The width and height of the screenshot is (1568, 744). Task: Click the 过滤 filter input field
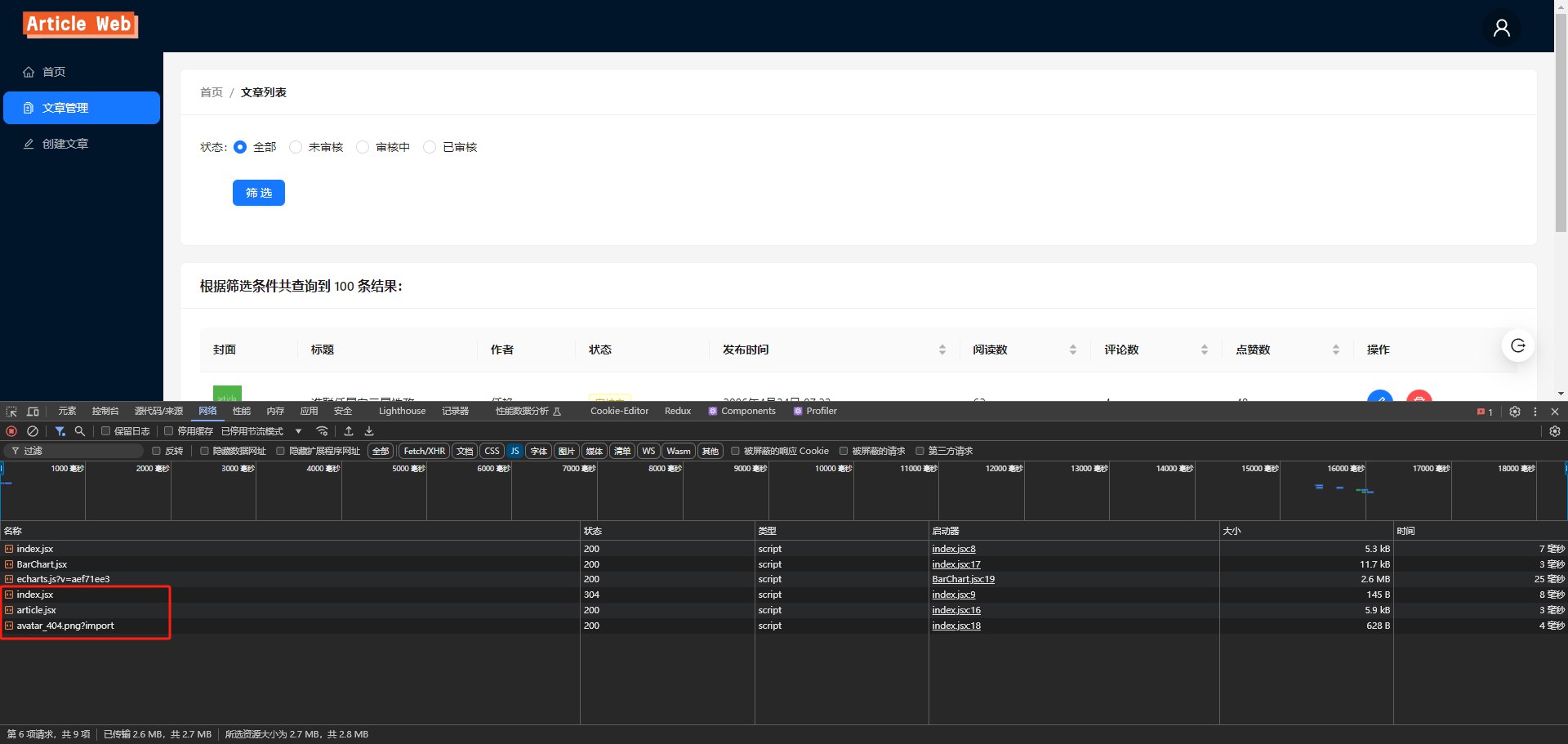pyautogui.click(x=73, y=451)
